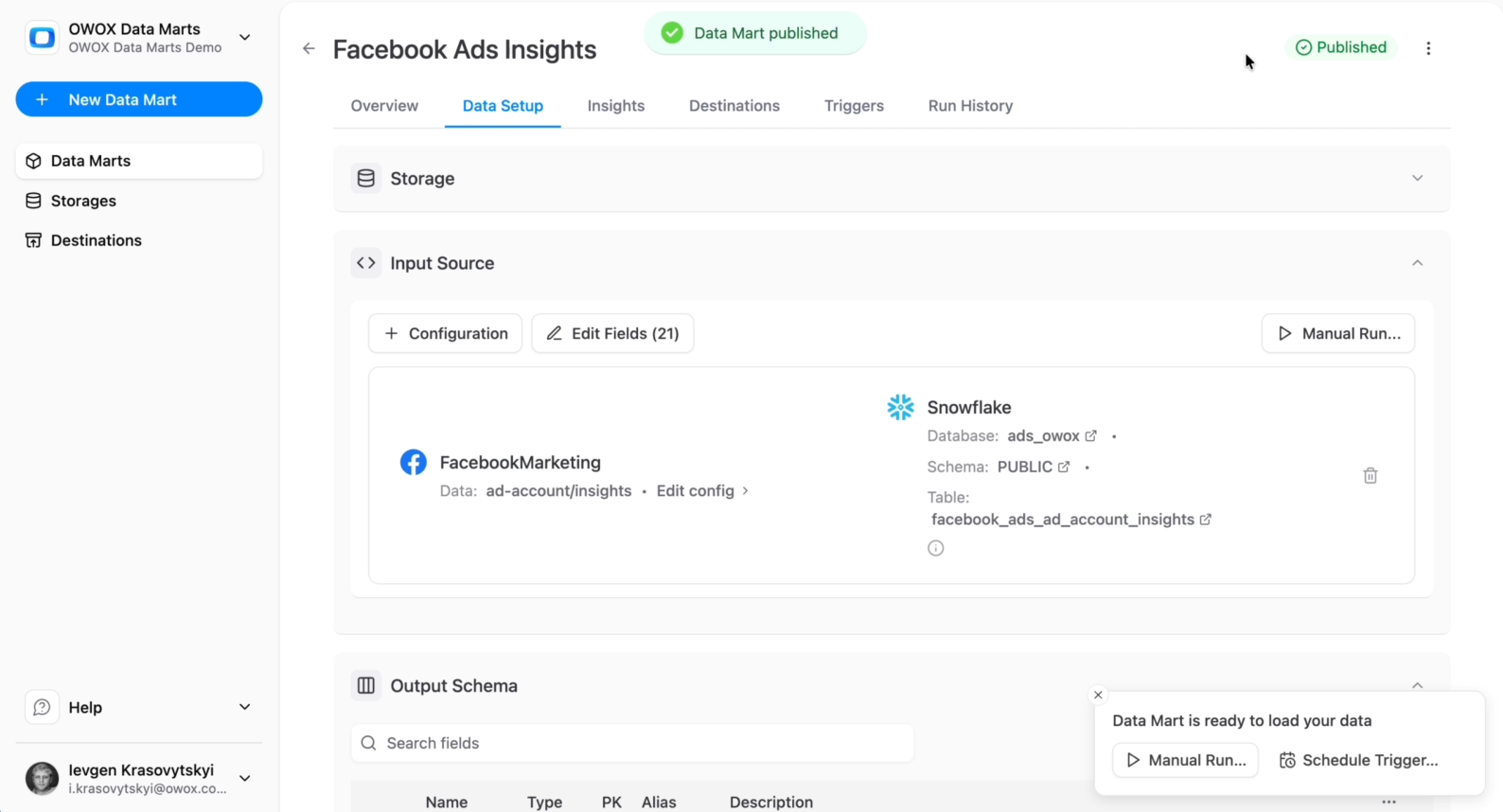
Task: Click the ad-account/insights data text
Action: point(558,491)
